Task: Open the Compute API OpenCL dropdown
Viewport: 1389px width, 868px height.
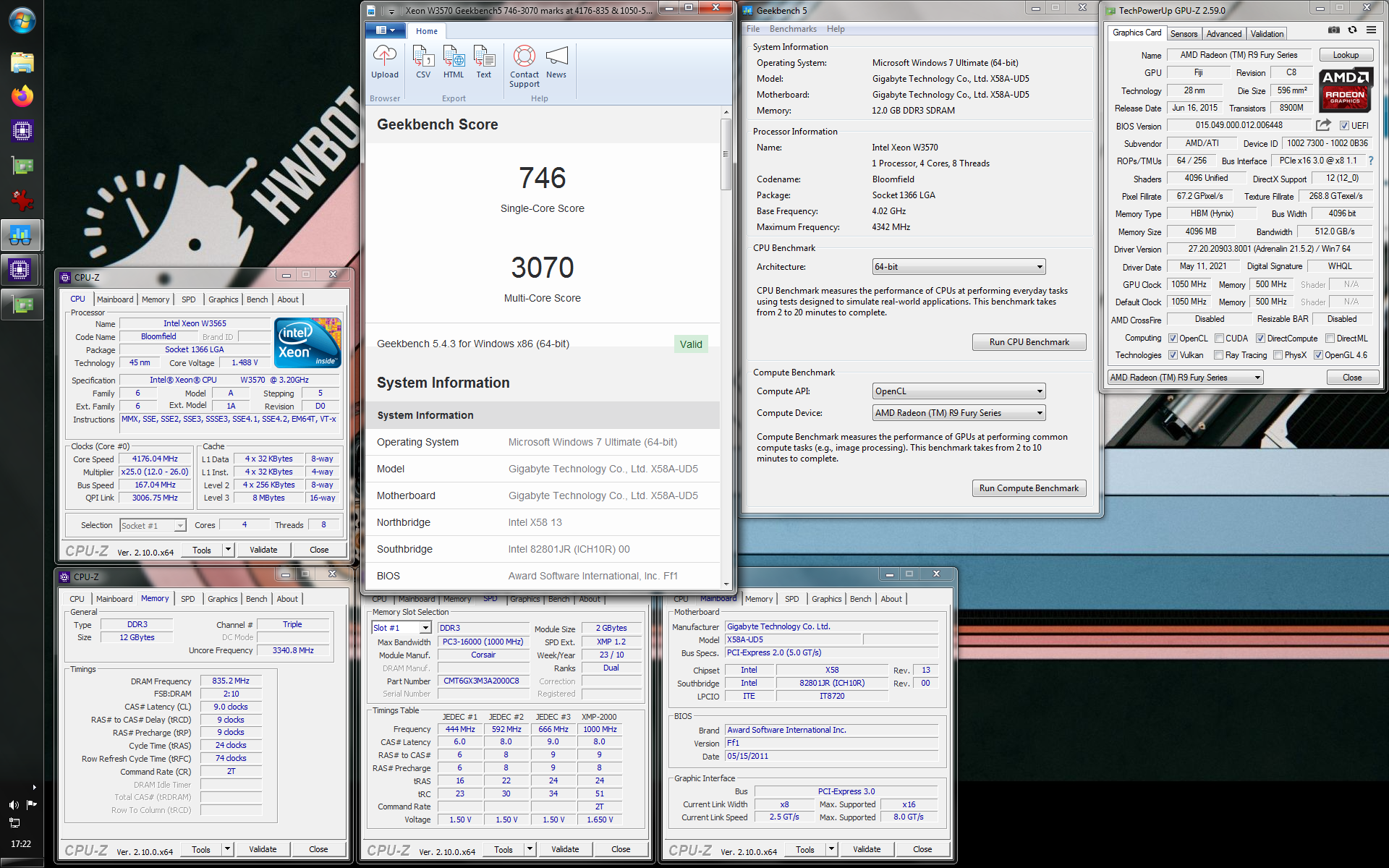Action: (x=959, y=391)
